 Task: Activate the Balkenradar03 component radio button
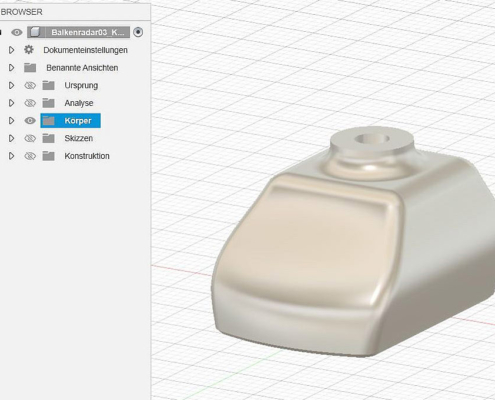[x=138, y=32]
